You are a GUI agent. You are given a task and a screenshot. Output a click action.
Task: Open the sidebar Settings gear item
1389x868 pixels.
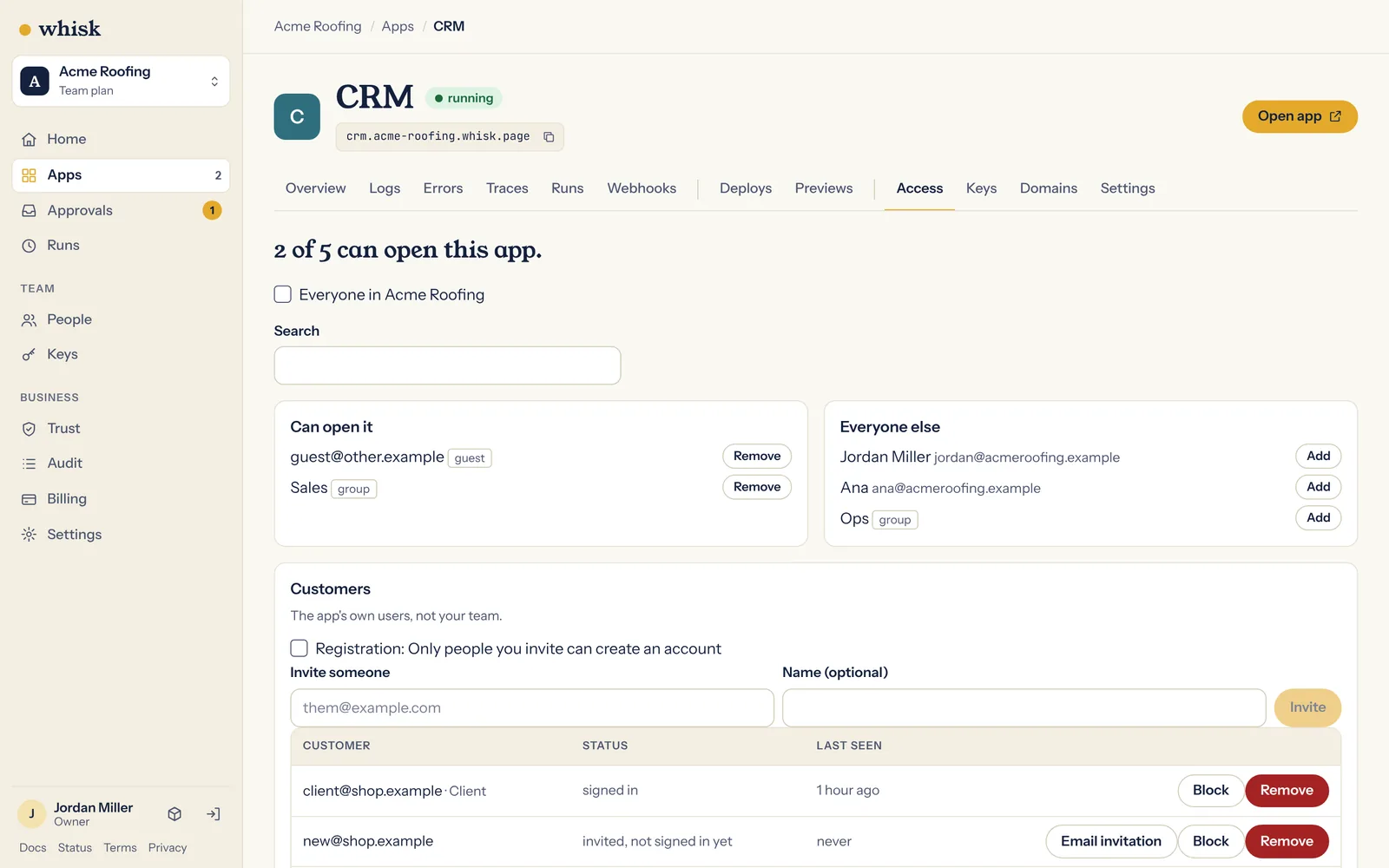tap(121, 535)
